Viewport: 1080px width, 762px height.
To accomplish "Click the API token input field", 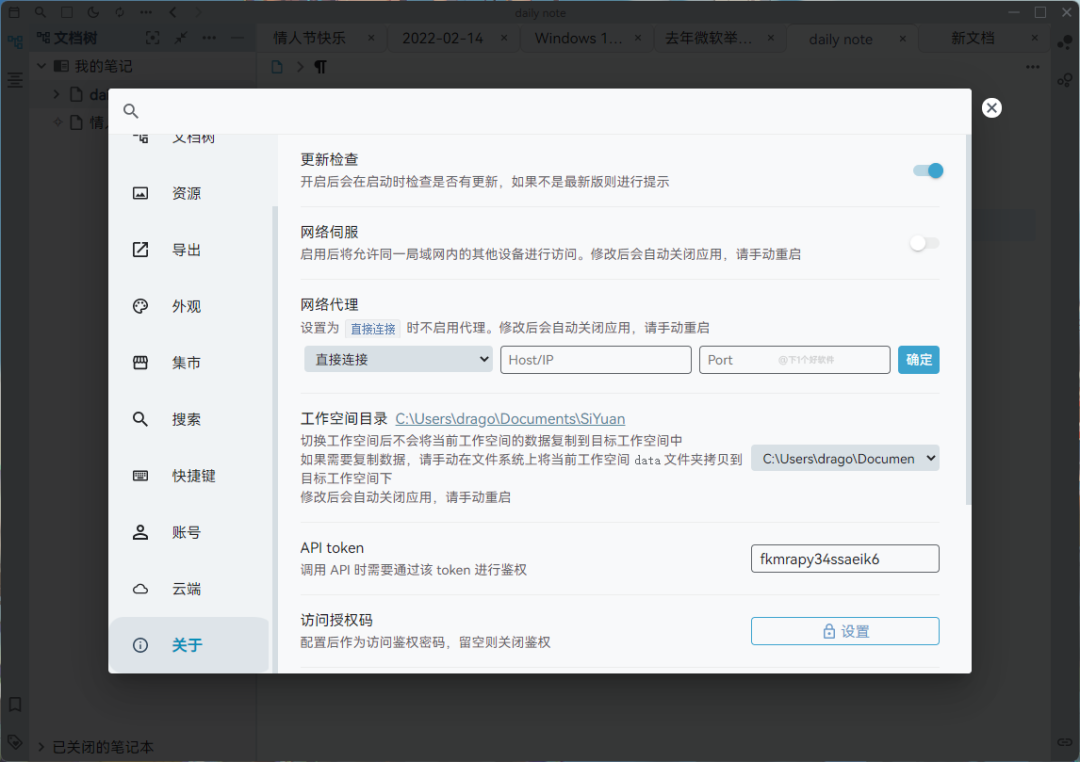I will (845, 558).
